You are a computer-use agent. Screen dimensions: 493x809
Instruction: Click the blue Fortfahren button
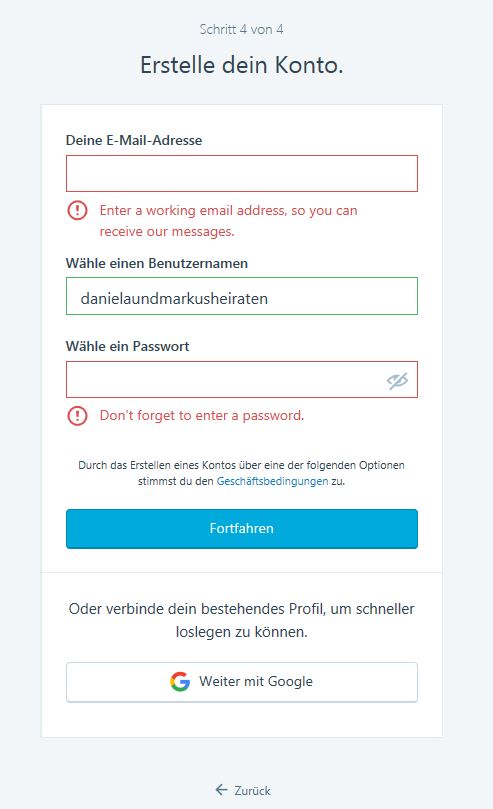coord(242,528)
